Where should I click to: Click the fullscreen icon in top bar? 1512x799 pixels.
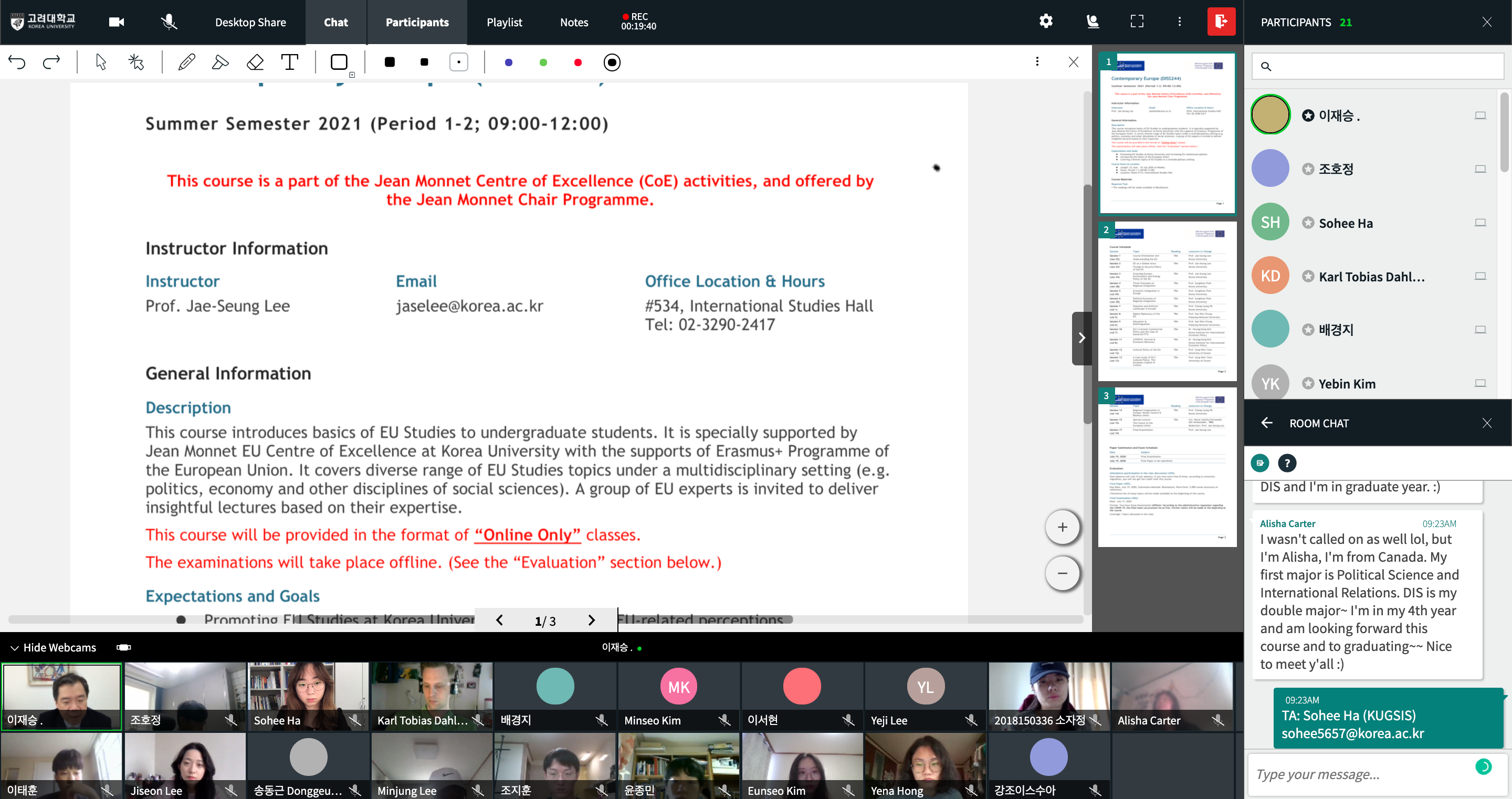click(x=1136, y=22)
